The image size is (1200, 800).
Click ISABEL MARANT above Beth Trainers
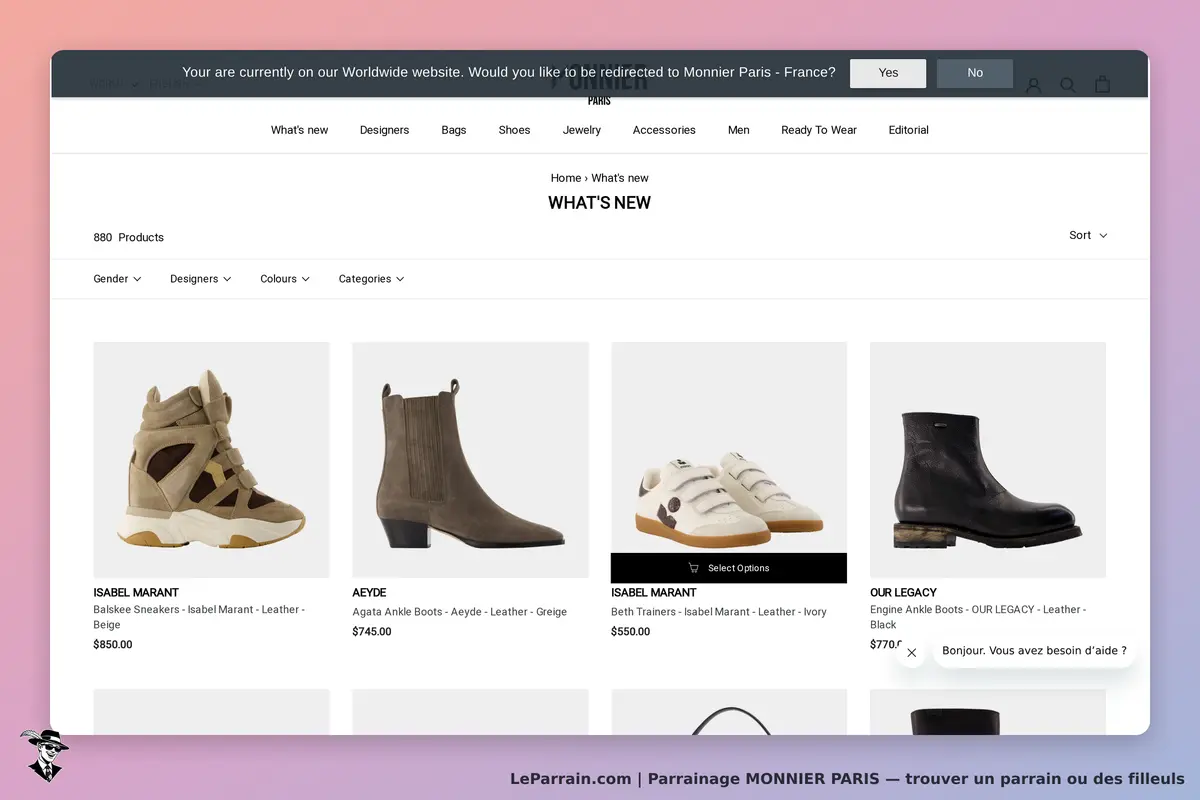(x=654, y=593)
